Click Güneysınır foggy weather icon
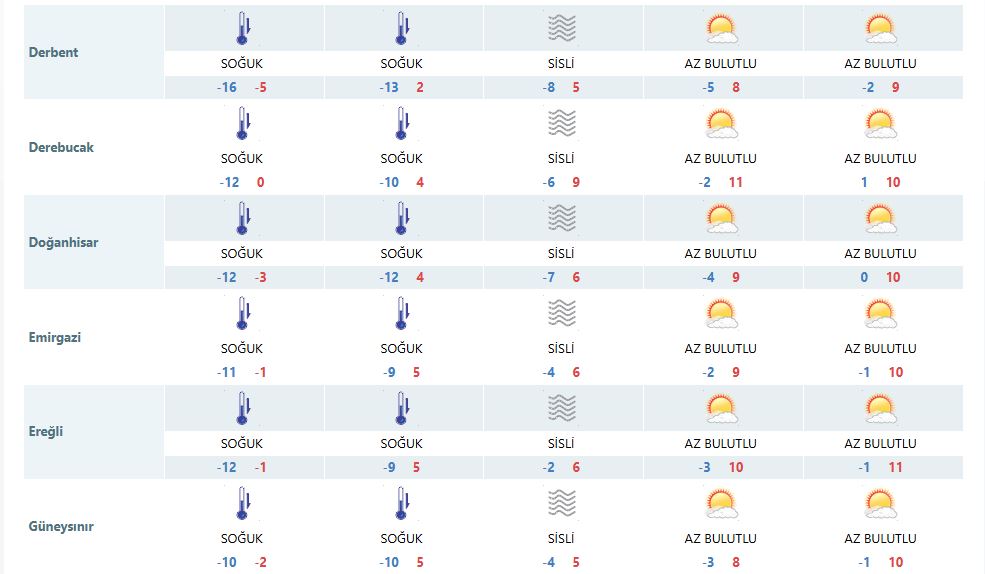This screenshot has height=574, width=985. (x=562, y=503)
